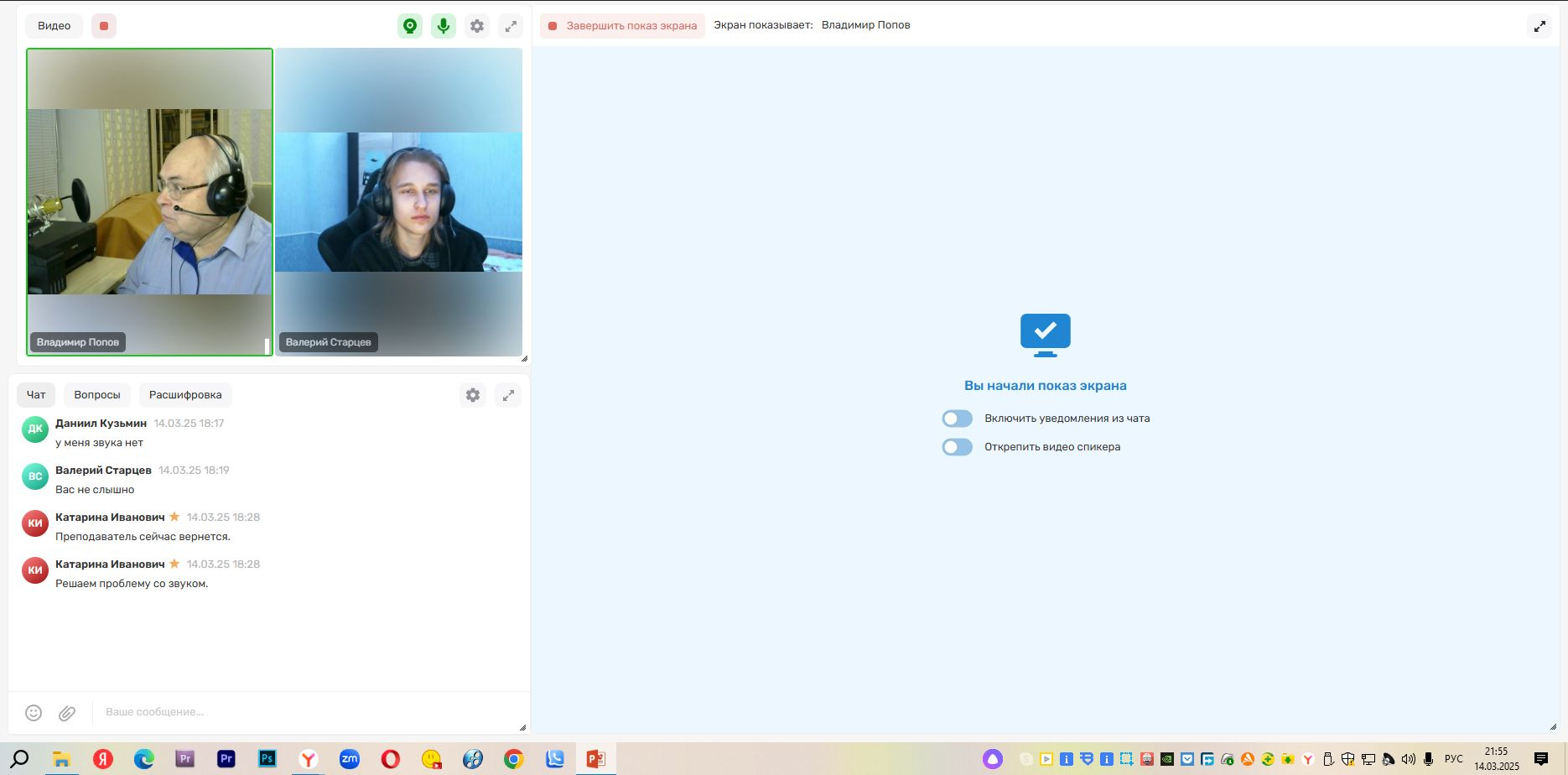Click the 'Видео' button
This screenshot has height=775, width=1568.
[x=55, y=26]
